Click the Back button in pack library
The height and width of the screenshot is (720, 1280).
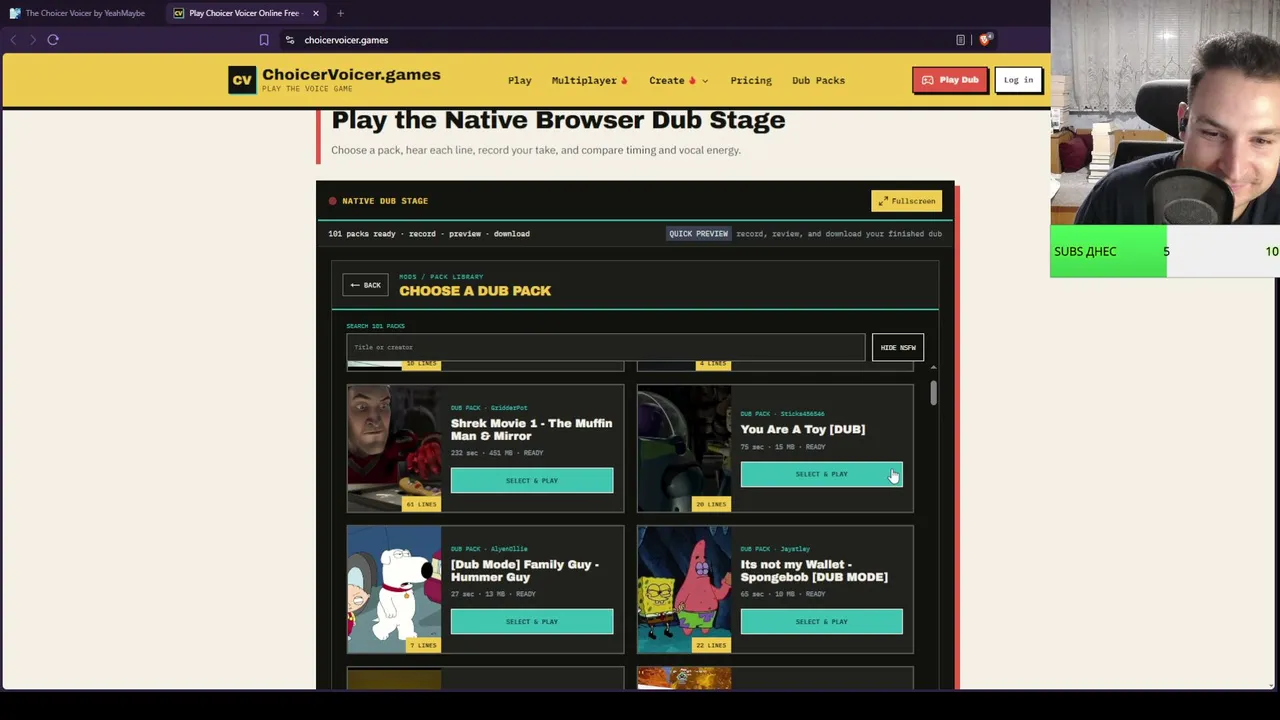click(x=365, y=285)
